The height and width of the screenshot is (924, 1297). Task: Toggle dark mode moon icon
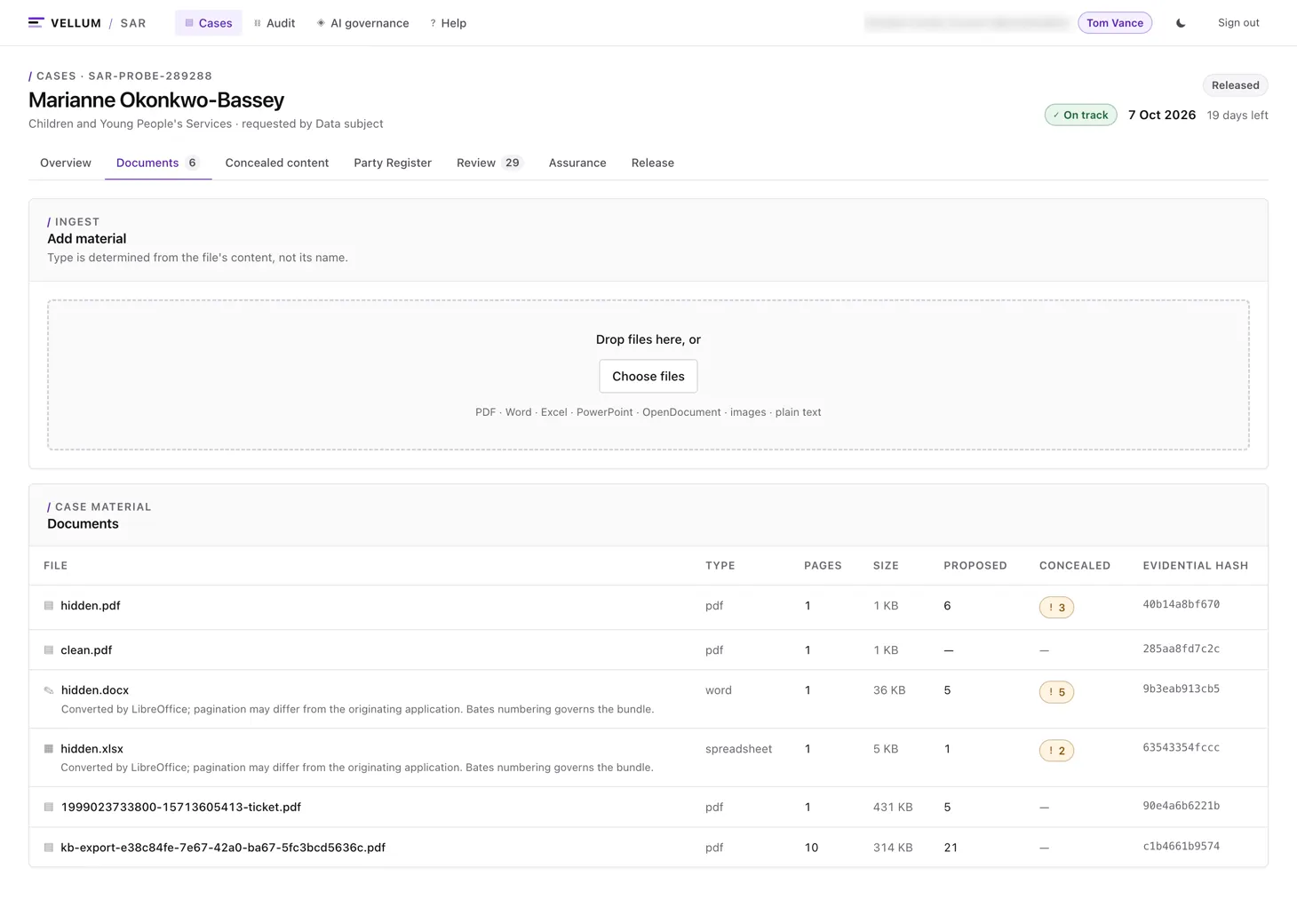(1181, 23)
